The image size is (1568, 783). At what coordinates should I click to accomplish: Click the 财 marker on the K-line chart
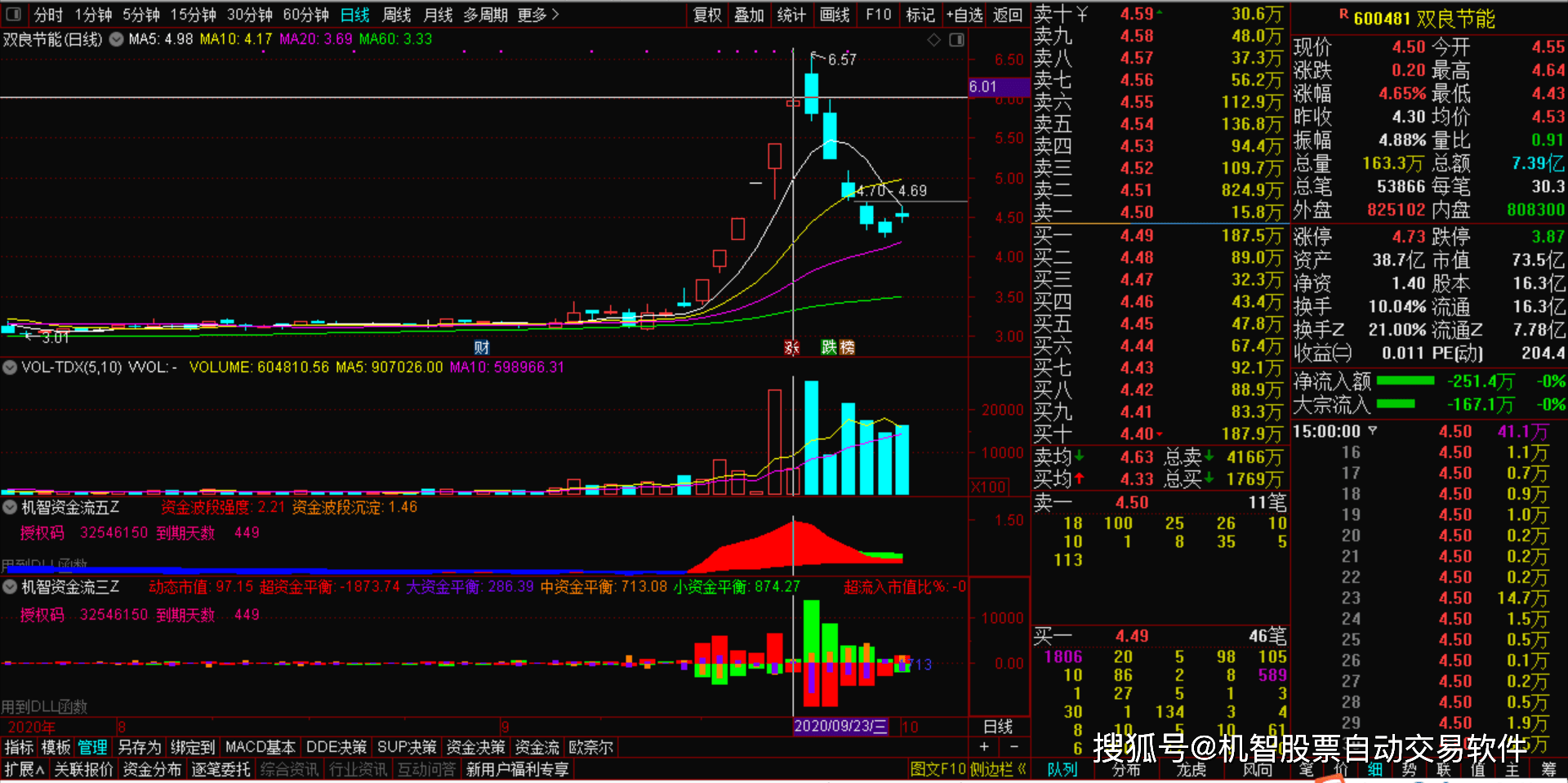click(x=482, y=347)
